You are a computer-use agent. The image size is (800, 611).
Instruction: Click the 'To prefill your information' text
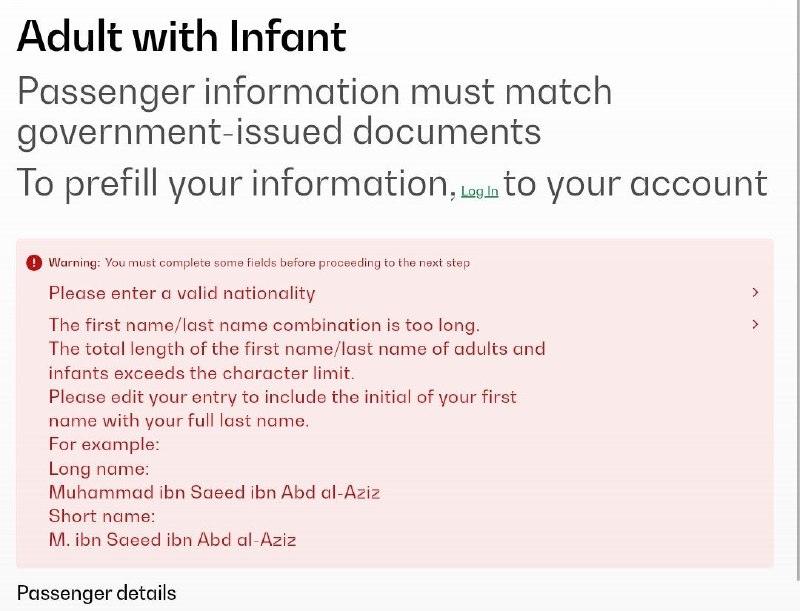click(x=237, y=183)
